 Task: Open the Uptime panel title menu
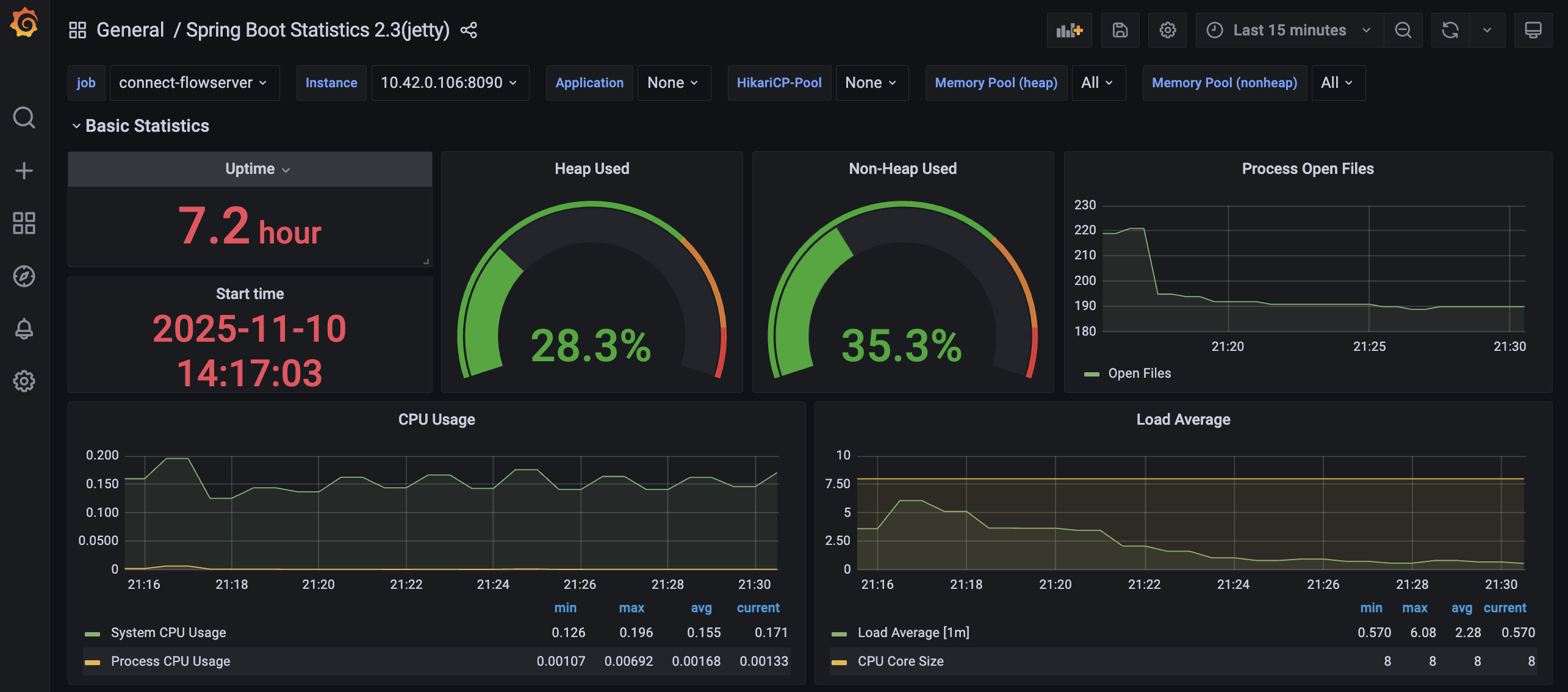pyautogui.click(x=257, y=169)
